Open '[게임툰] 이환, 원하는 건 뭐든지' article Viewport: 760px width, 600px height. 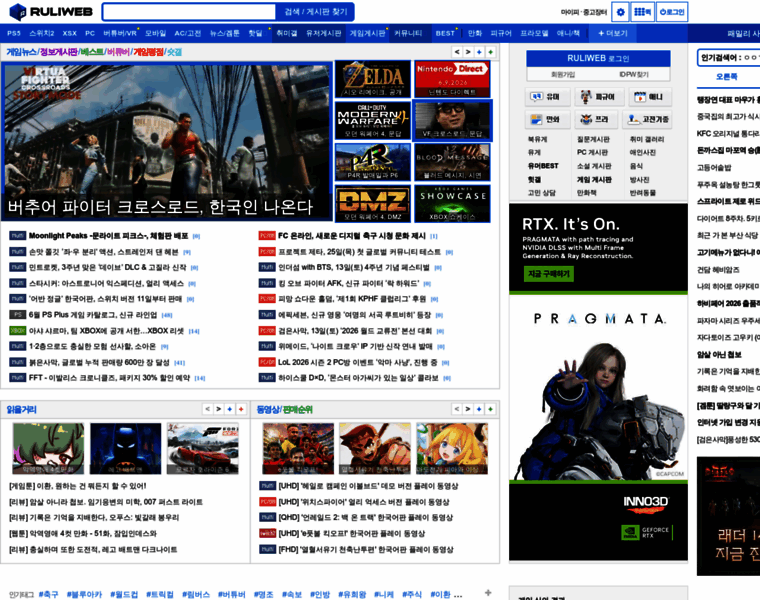[x=78, y=486]
